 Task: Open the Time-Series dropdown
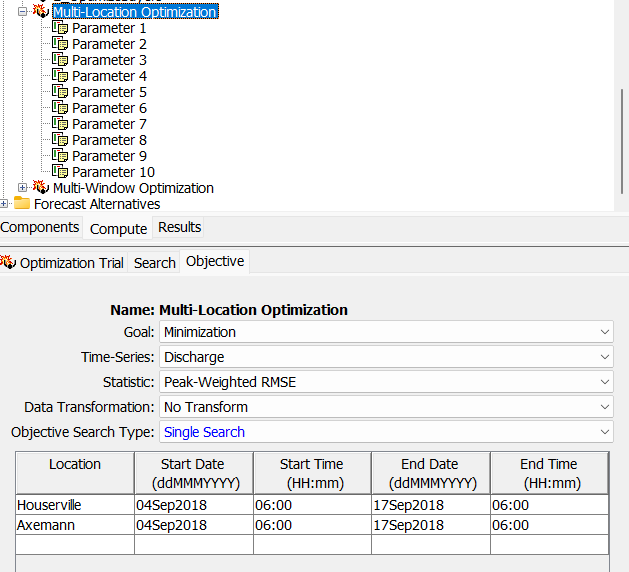pos(386,357)
